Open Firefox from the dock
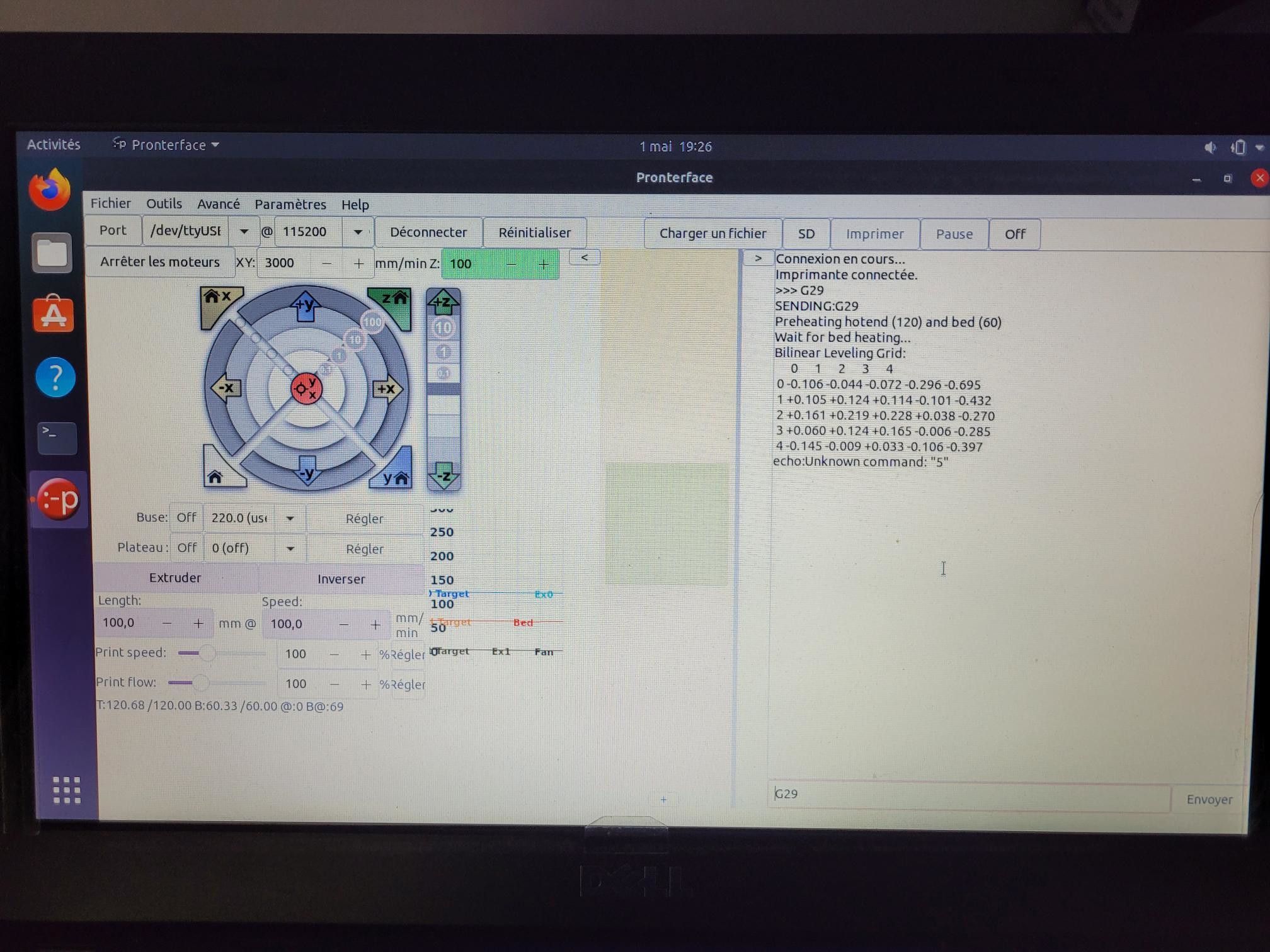This screenshot has width=1270, height=952. point(50,190)
